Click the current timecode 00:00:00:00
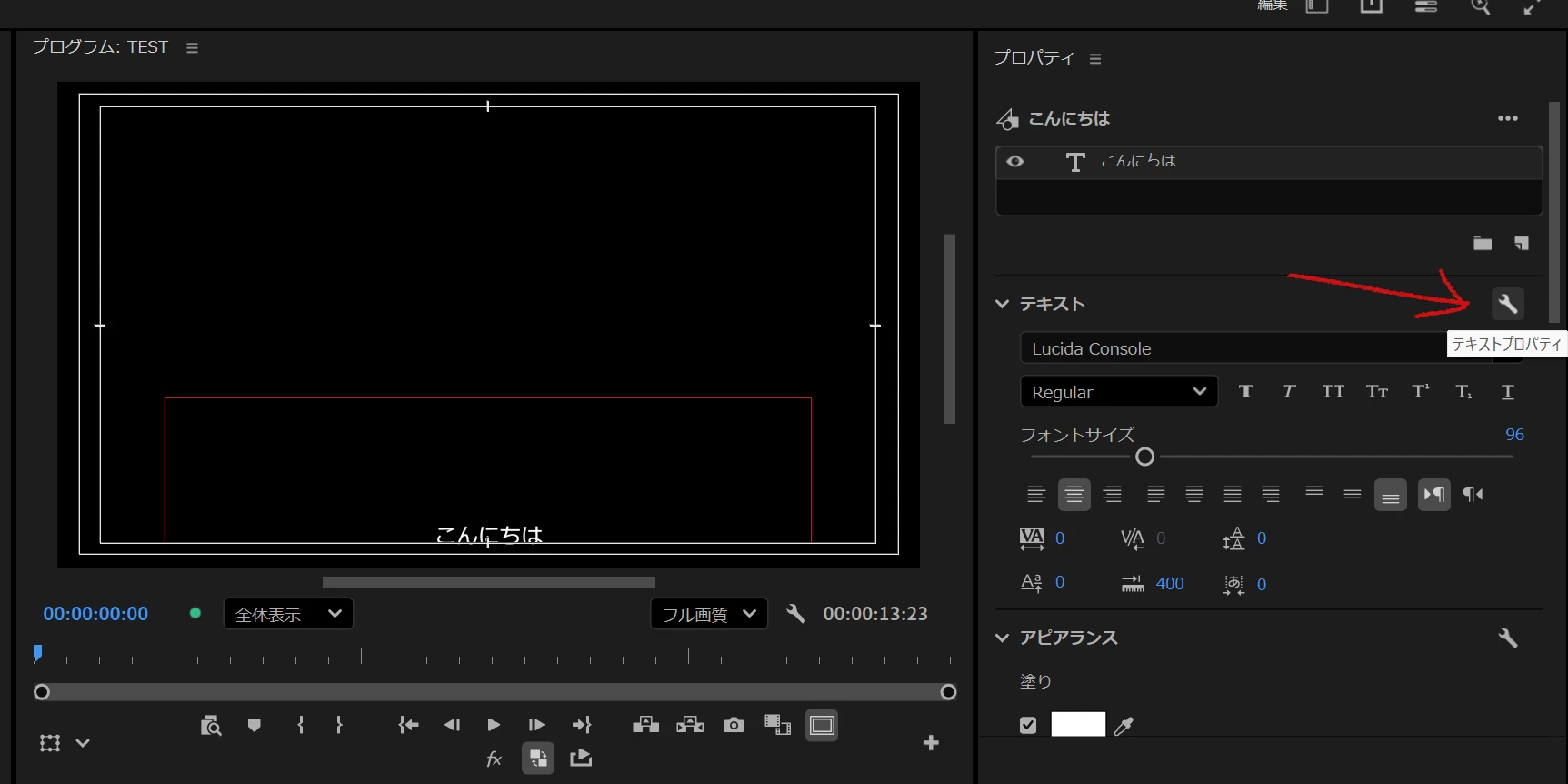 (95, 614)
